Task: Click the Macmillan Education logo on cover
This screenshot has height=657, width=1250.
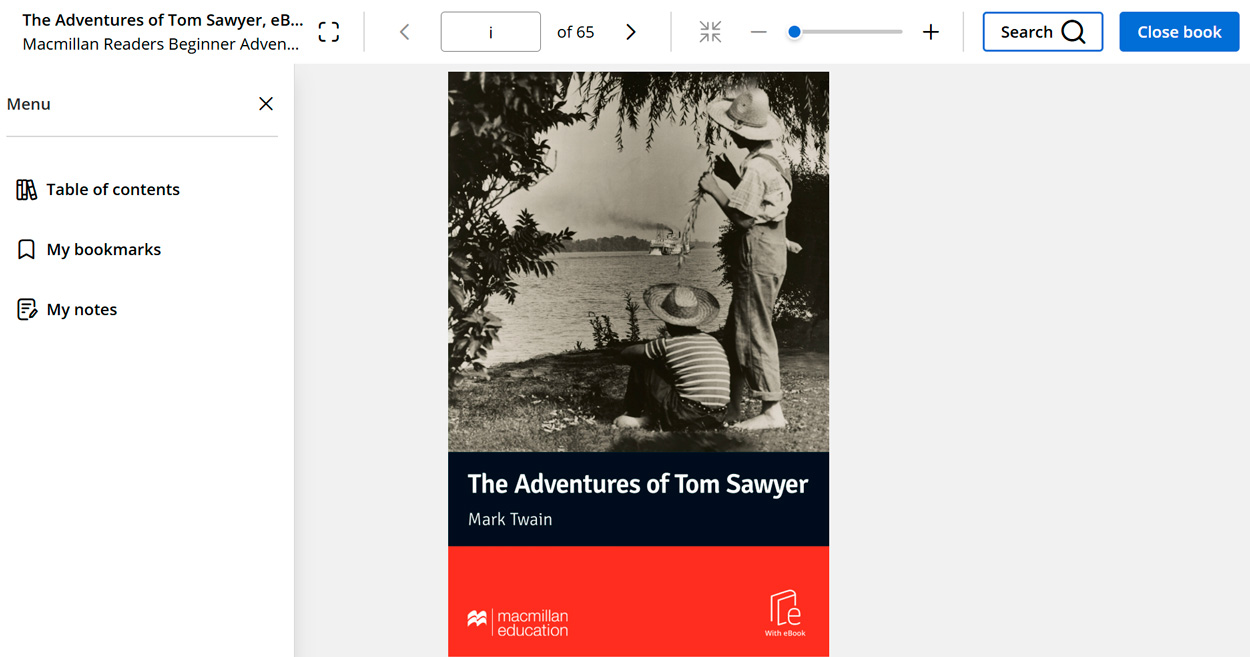Action: coord(517,622)
